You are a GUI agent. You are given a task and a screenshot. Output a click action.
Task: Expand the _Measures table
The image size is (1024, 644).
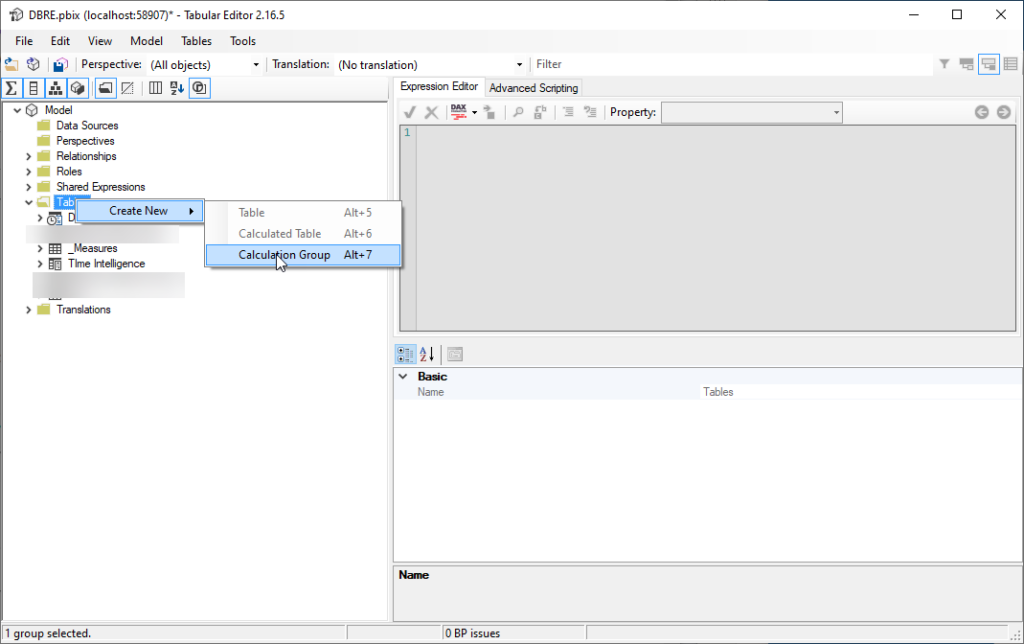coord(40,248)
